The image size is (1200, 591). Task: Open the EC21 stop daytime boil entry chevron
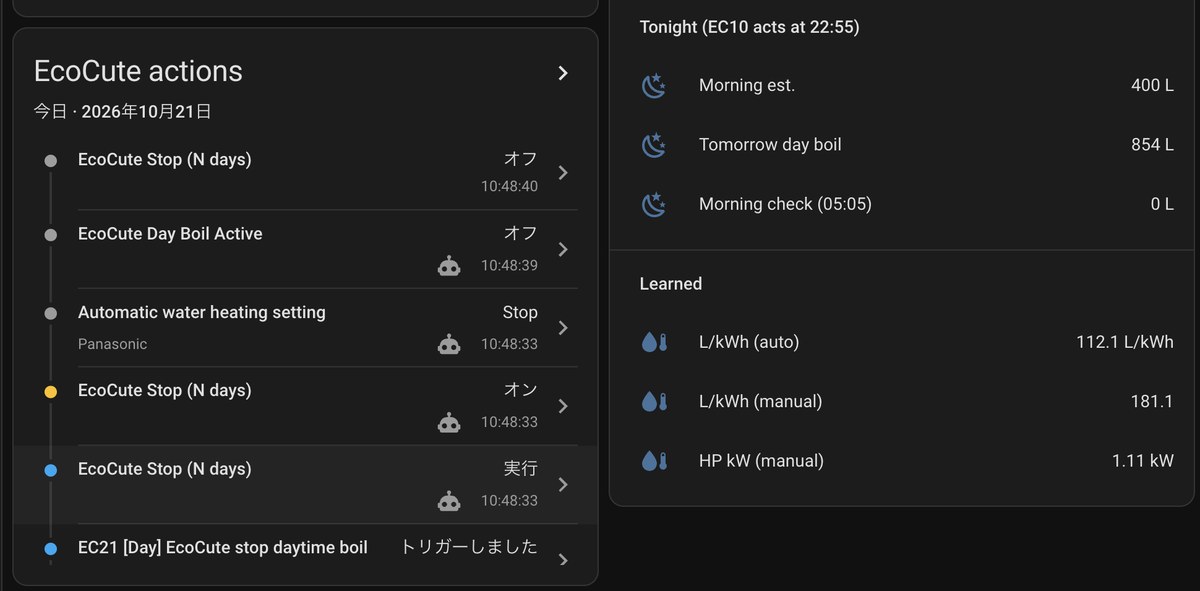[x=563, y=560]
